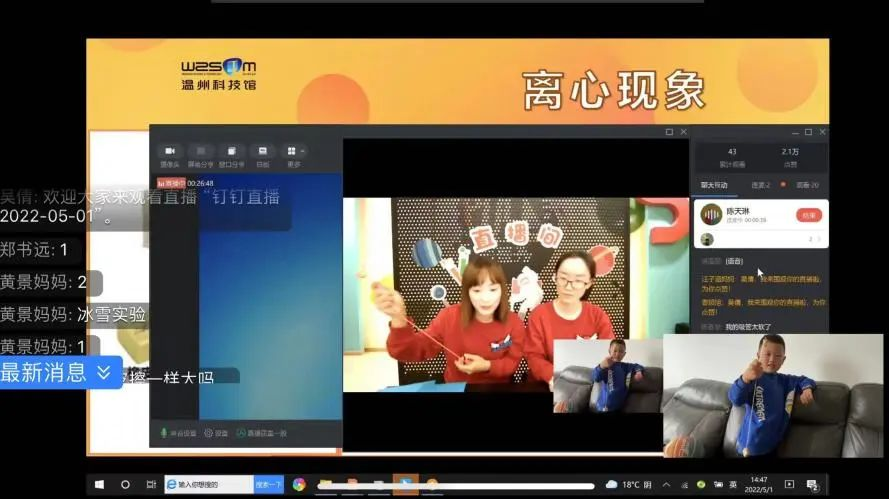This screenshot has height=499, width=889.
Task: Open Task View on taskbar
Action: 151,484
